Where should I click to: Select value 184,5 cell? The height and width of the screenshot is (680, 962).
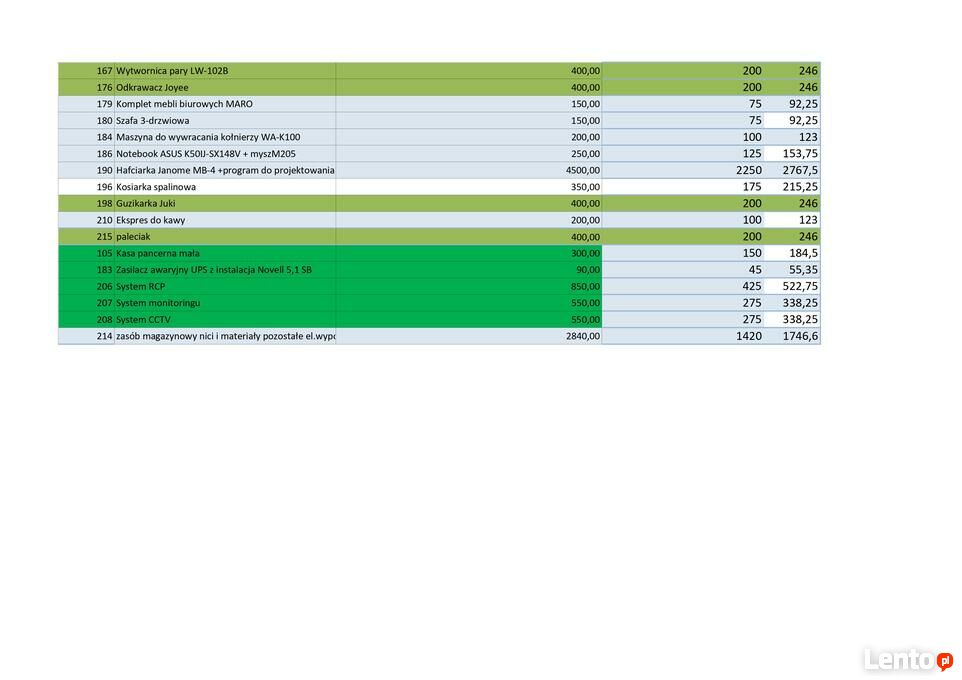[x=792, y=253]
